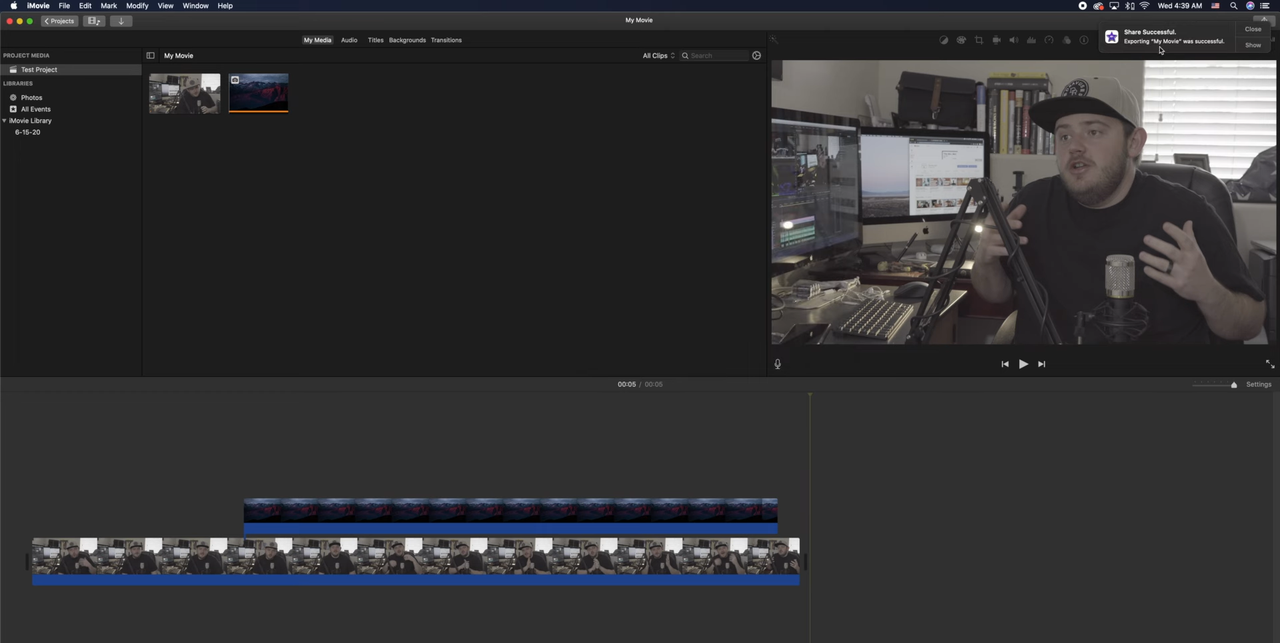The image size is (1280, 643).
Task: Click the US flag input source icon
Action: (x=1215, y=6)
